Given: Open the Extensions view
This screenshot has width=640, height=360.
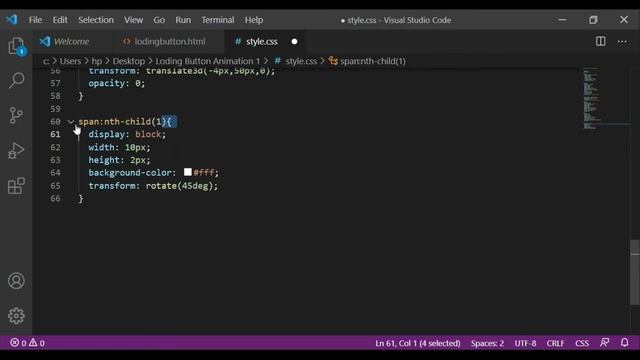Looking at the screenshot, I should [16, 186].
